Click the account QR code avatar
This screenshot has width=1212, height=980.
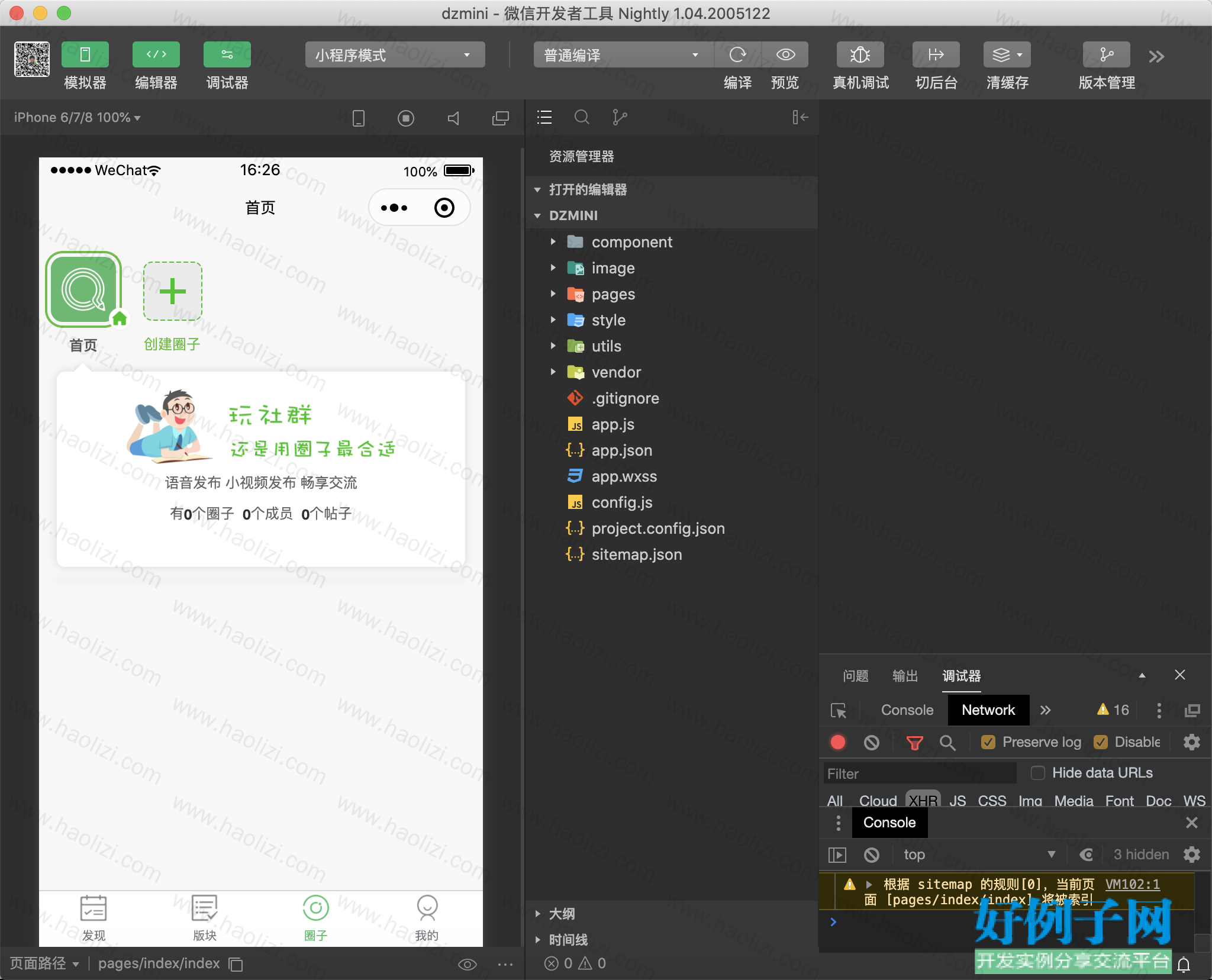[x=32, y=59]
